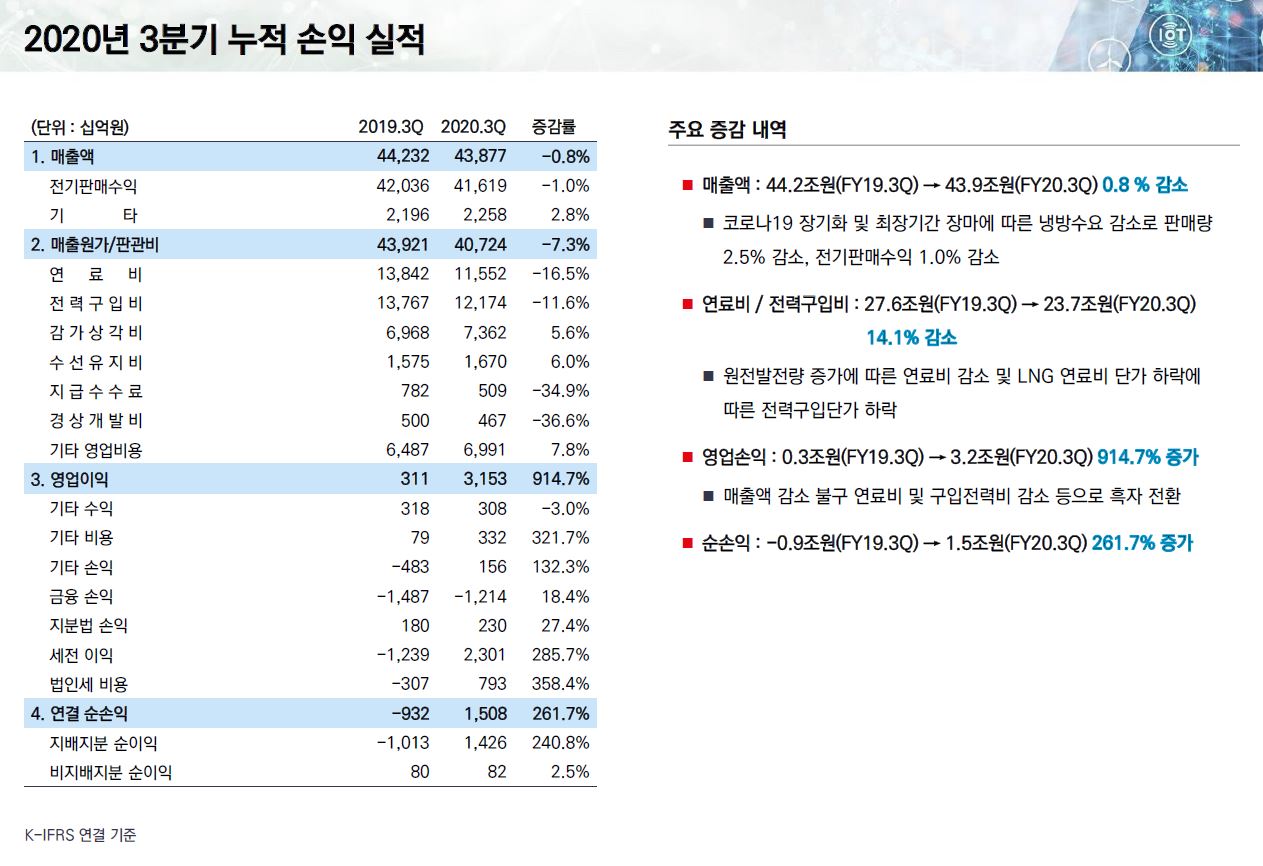Click the blue '914.7% 증가' text

pyautogui.click(x=1148, y=457)
